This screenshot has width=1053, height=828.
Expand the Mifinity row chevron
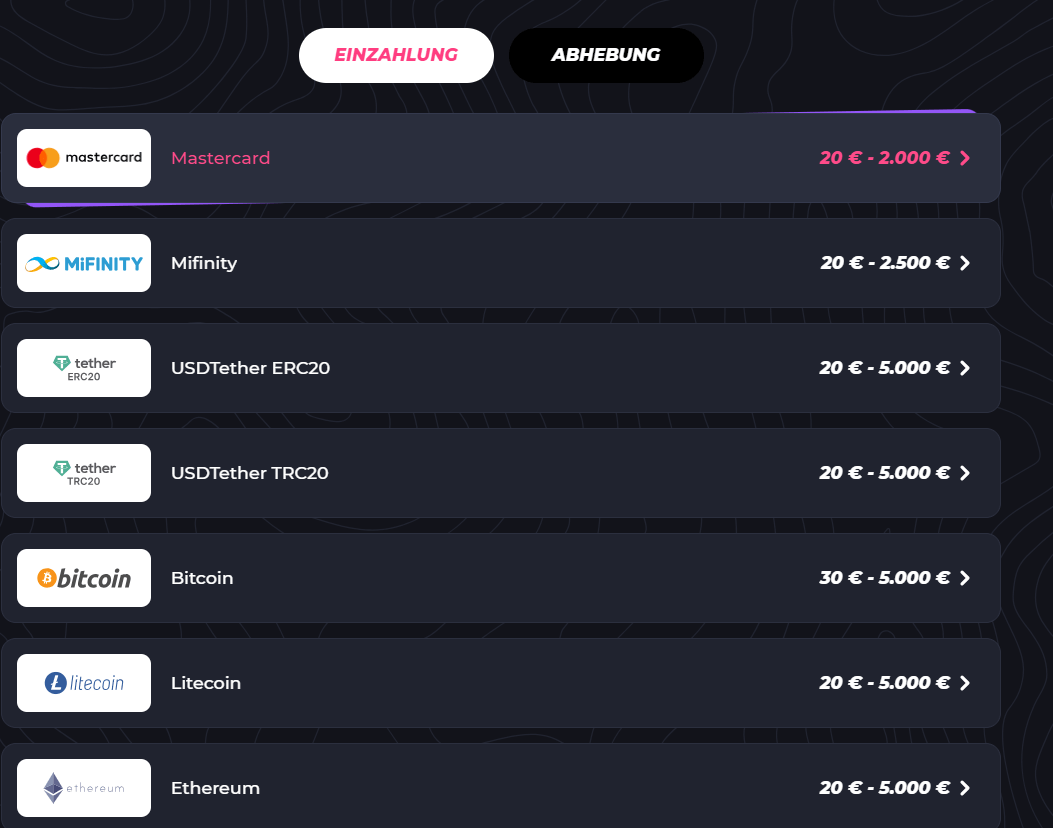pos(965,263)
